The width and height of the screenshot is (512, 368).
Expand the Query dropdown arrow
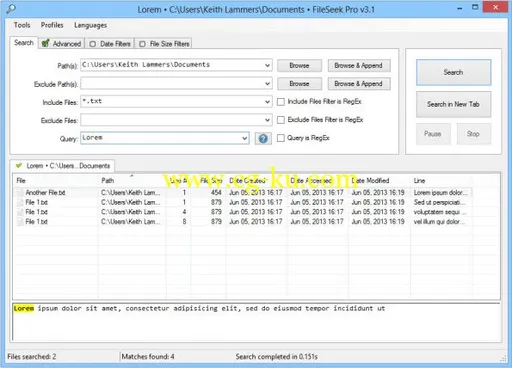coord(245,138)
